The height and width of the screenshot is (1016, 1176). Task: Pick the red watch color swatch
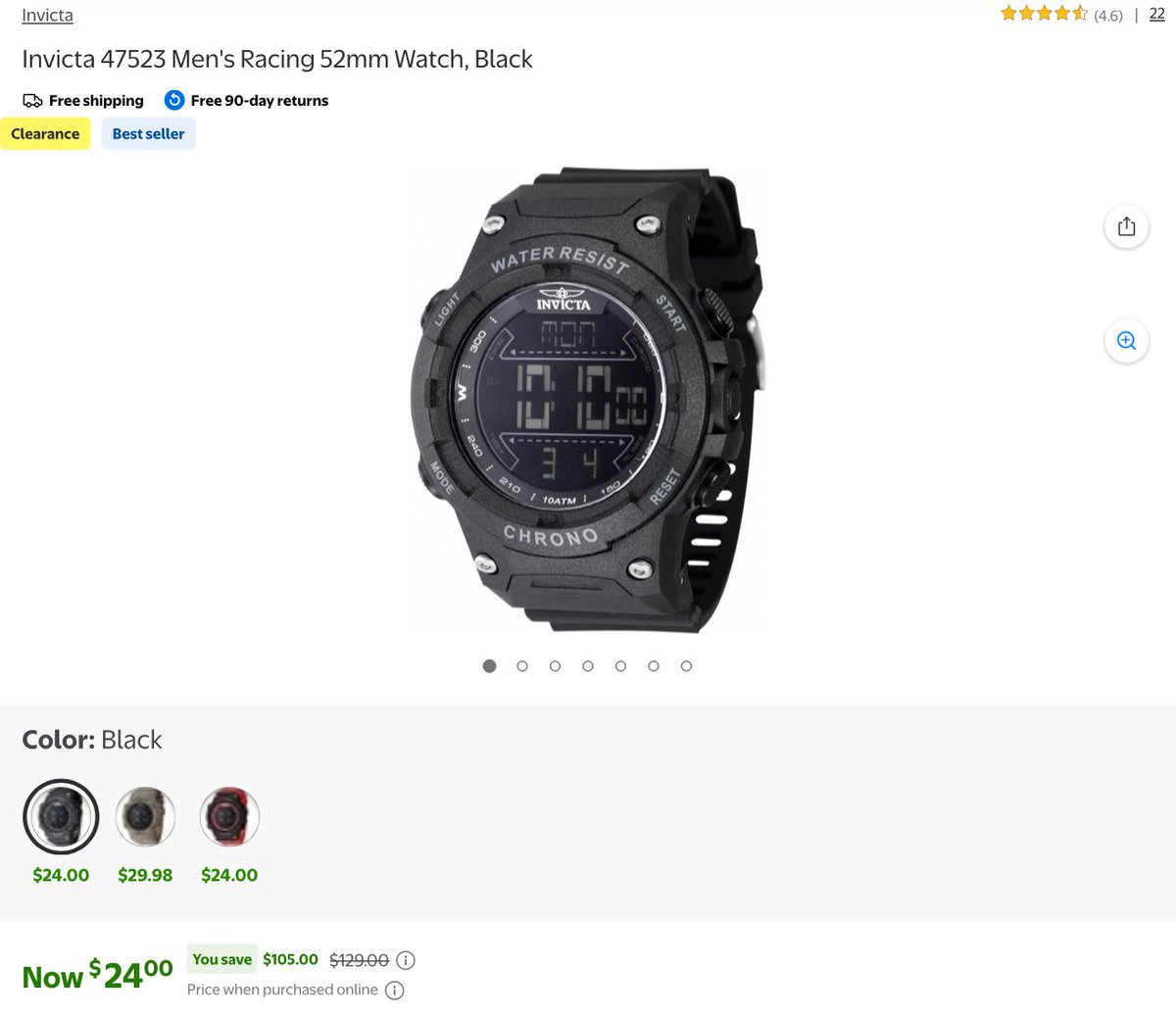229,817
